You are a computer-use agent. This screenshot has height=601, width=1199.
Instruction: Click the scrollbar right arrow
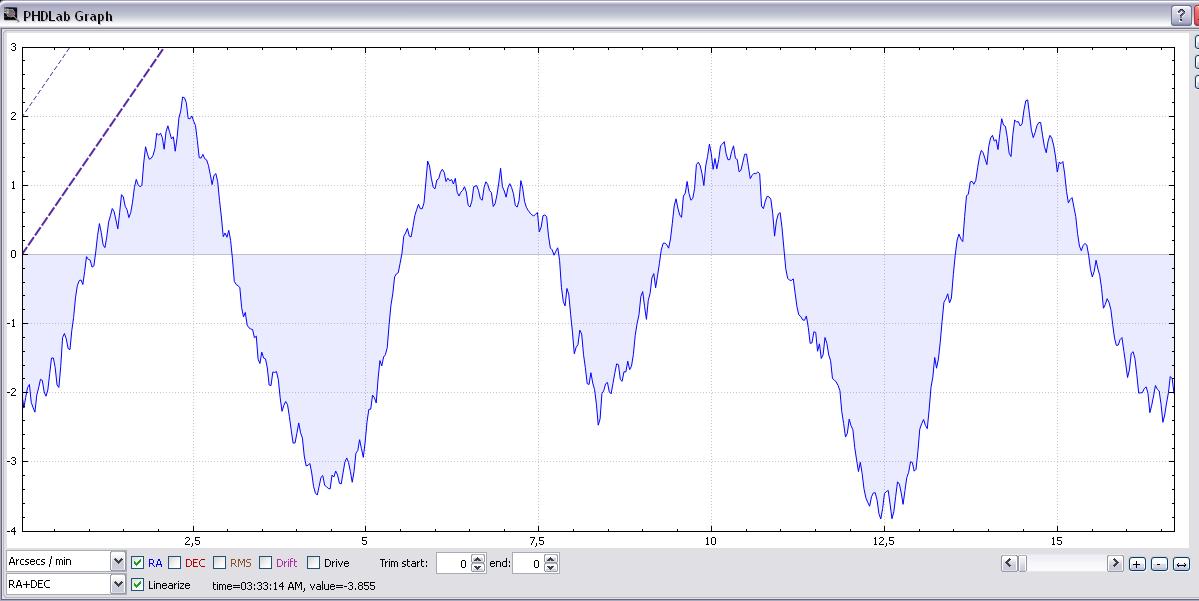tap(1115, 564)
